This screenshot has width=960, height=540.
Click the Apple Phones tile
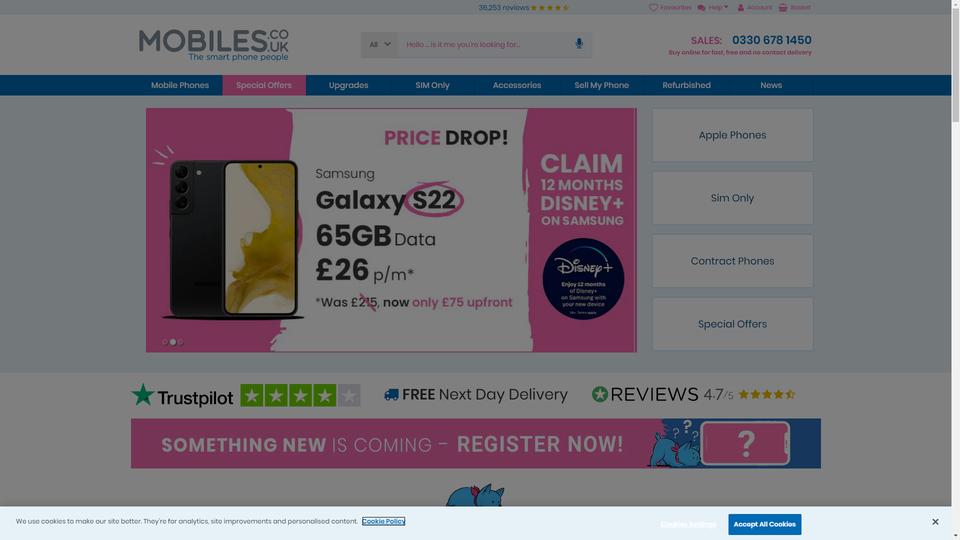click(732, 135)
